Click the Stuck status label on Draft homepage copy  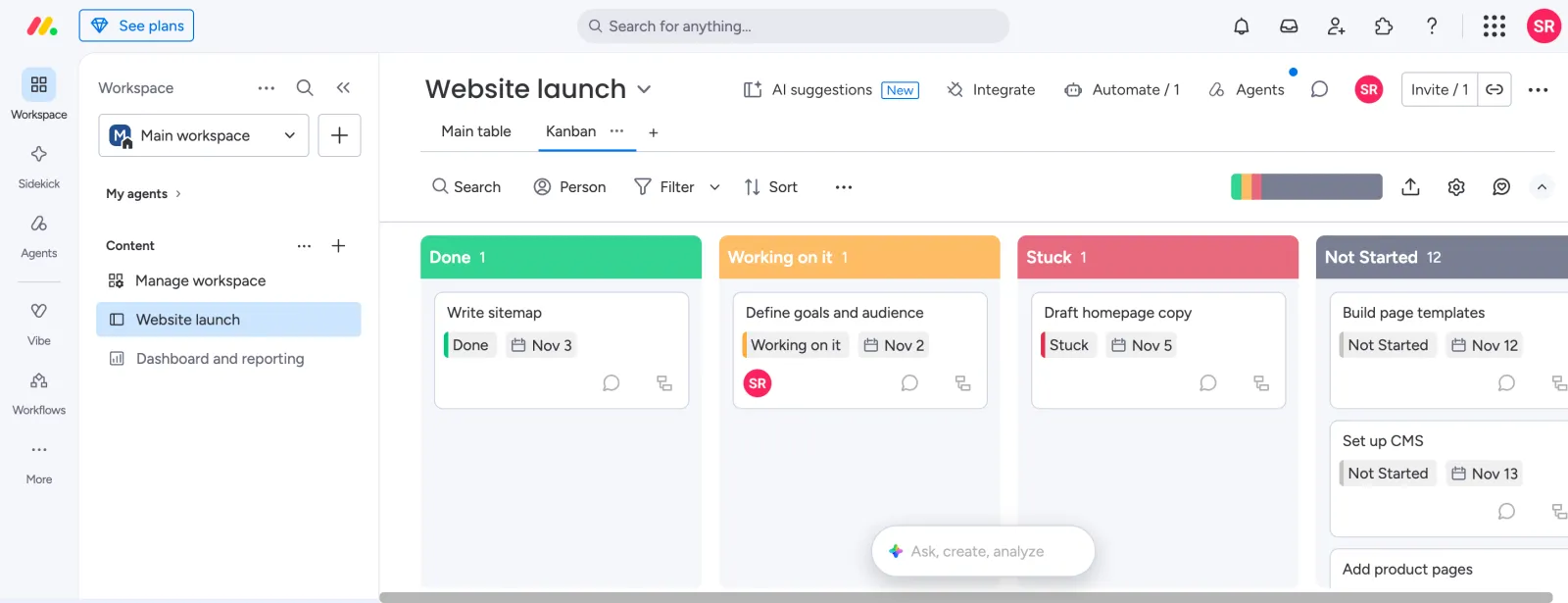(x=1067, y=345)
